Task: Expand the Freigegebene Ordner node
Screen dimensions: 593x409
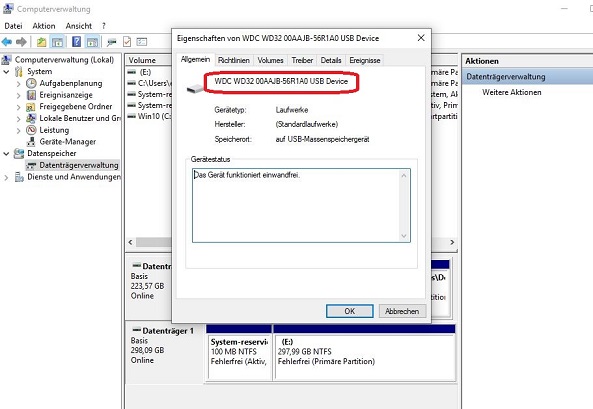Action: pyautogui.click(x=19, y=107)
